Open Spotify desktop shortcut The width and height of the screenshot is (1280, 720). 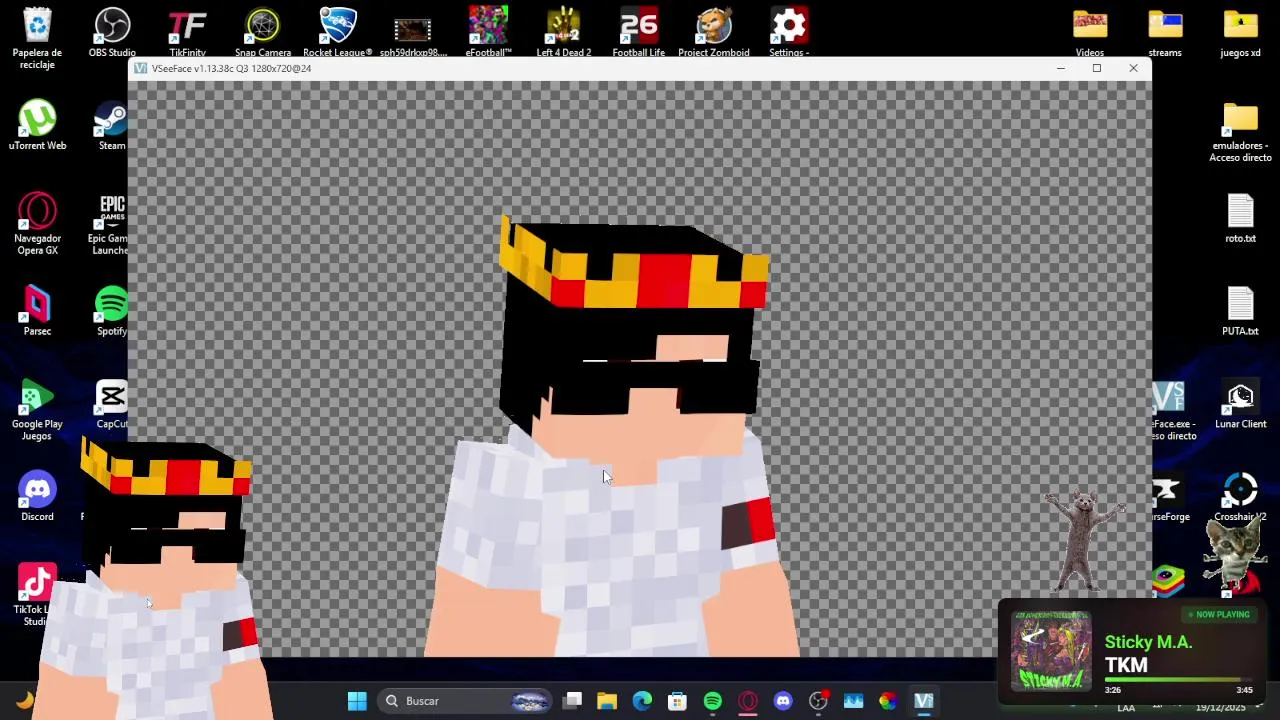(112, 312)
